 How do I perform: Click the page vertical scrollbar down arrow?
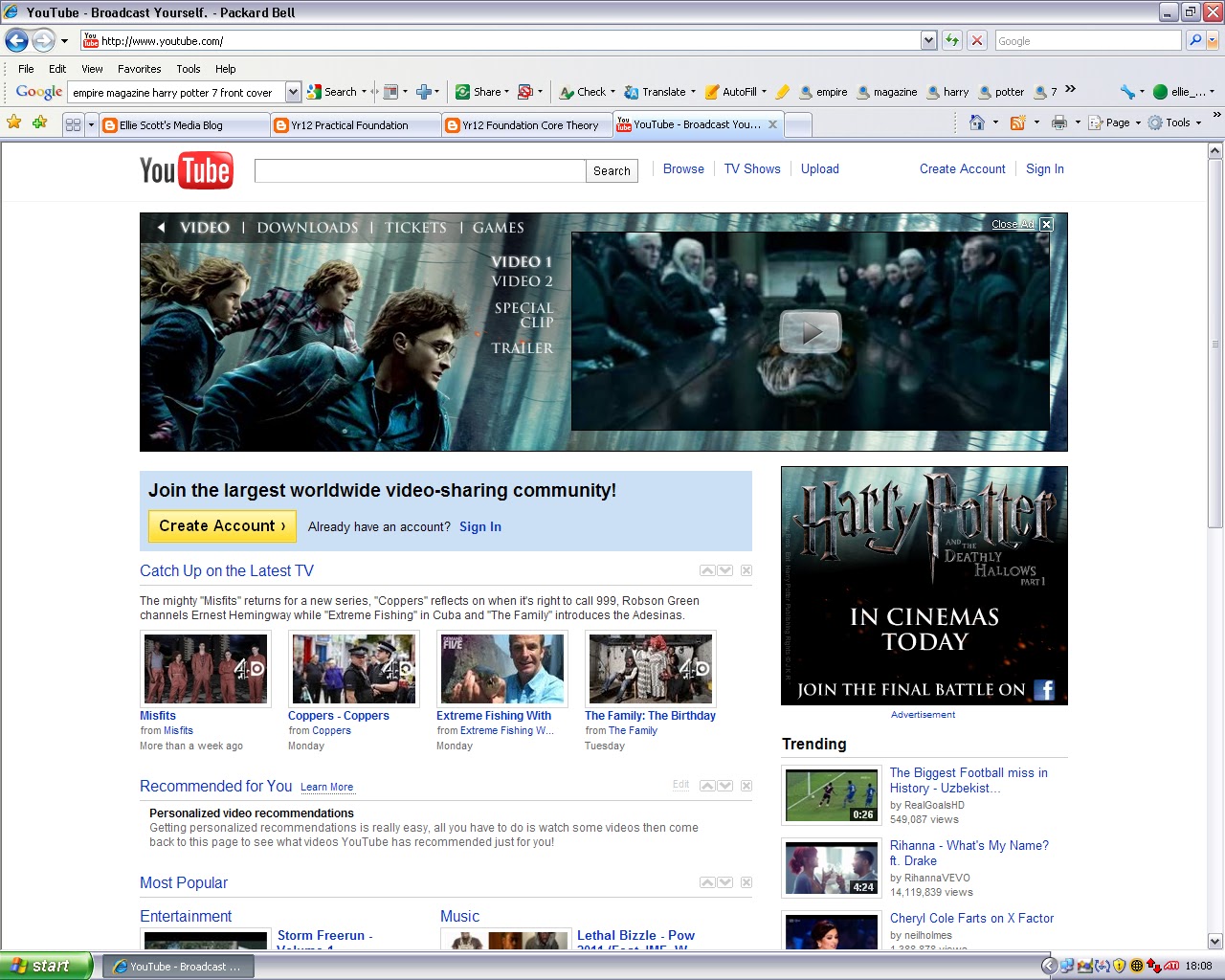[1215, 941]
